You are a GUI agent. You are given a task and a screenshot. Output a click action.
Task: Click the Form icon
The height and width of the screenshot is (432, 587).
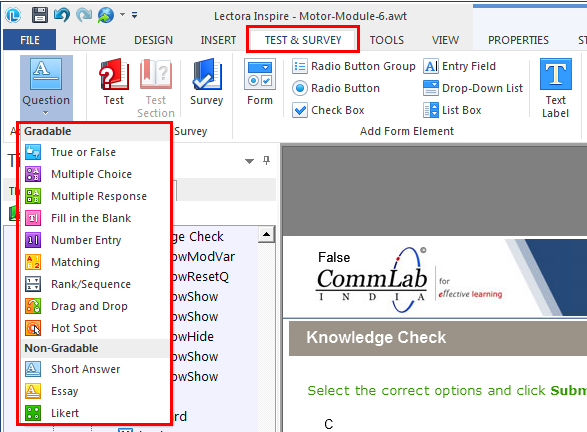click(260, 74)
